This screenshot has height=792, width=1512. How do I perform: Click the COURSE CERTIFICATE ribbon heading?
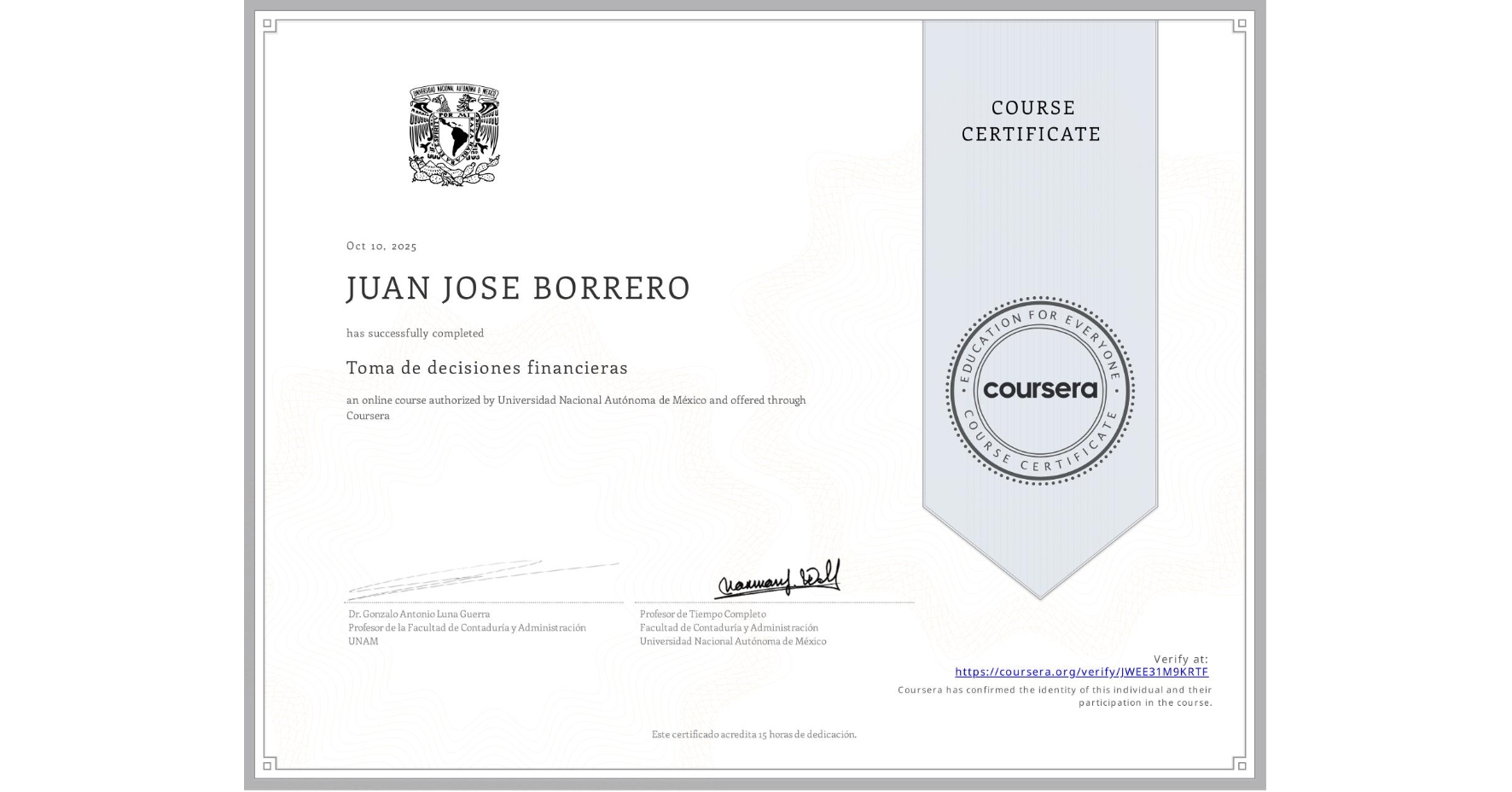pos(1032,120)
